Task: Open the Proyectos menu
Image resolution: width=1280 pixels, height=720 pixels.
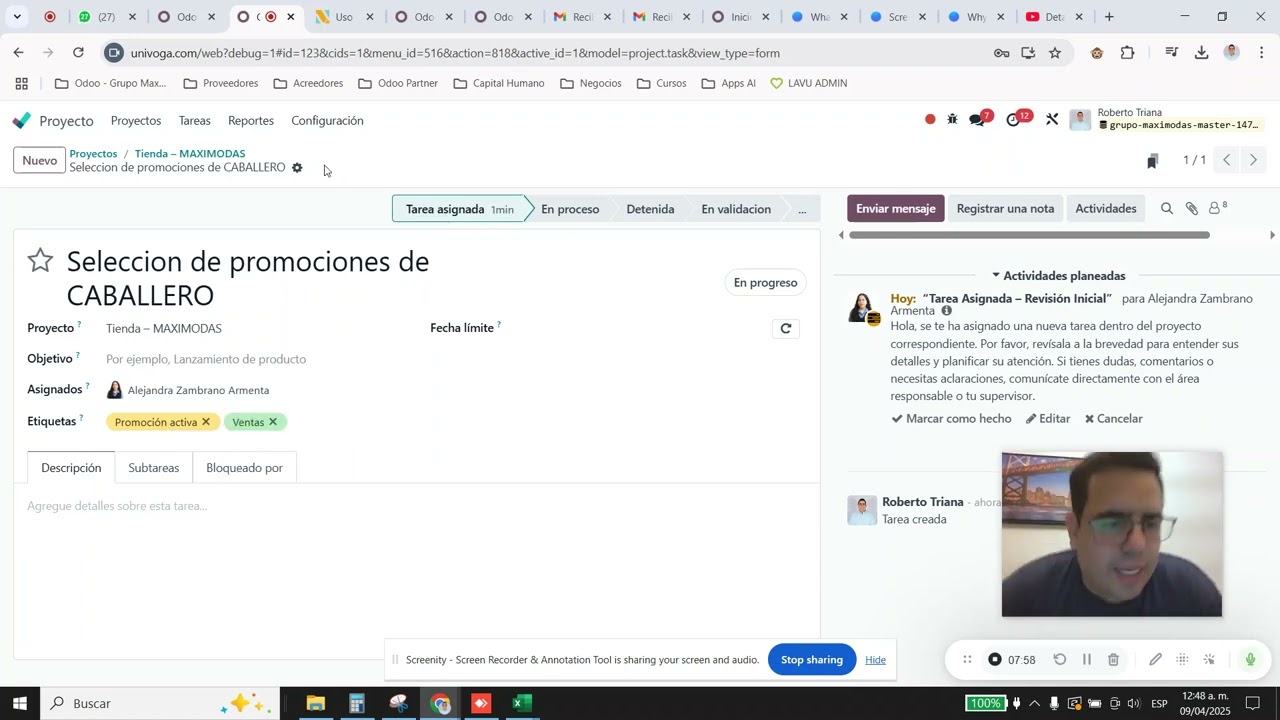Action: [x=136, y=121]
